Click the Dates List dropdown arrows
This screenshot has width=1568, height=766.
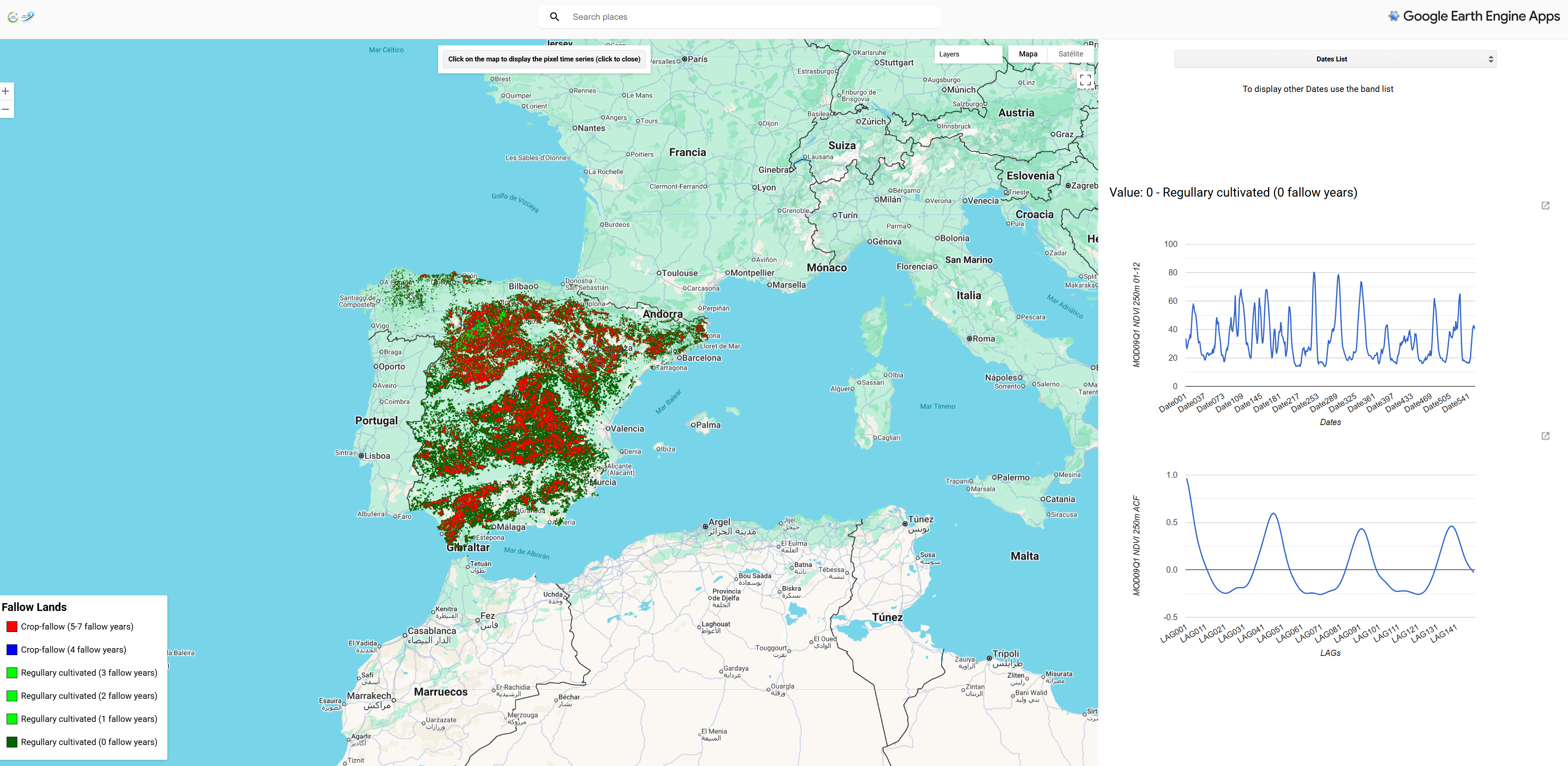(1490, 59)
